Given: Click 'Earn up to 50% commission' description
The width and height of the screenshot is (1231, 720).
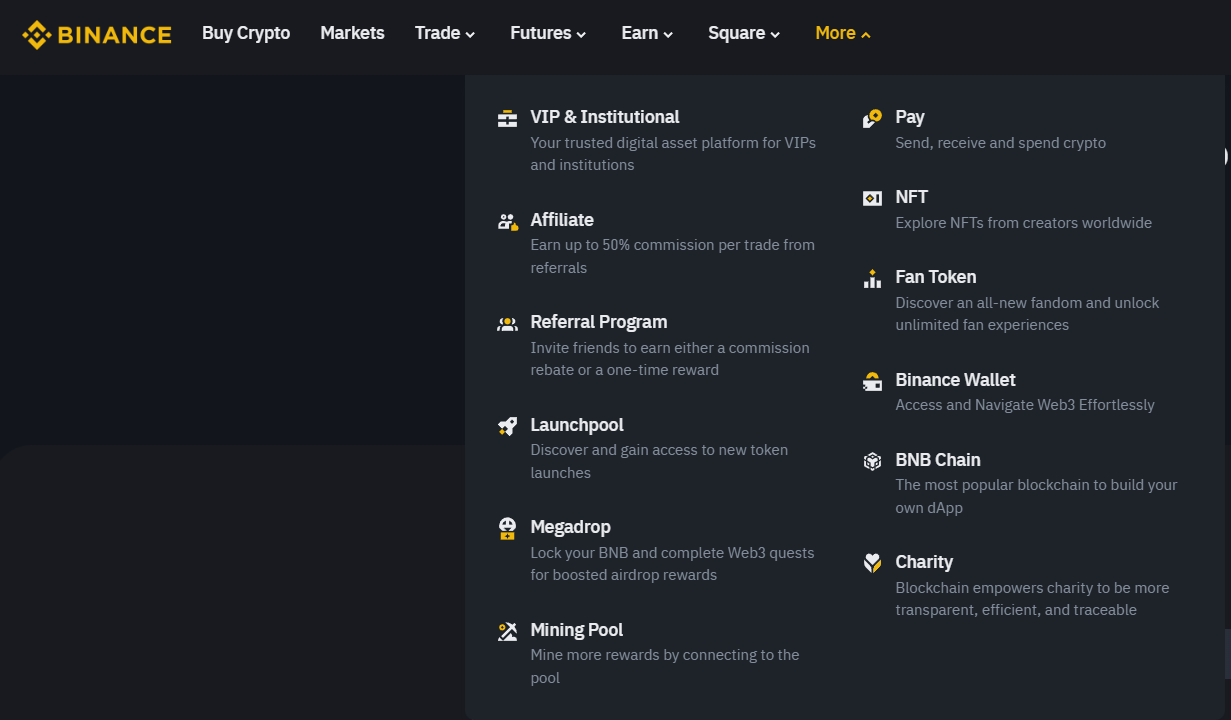Looking at the screenshot, I should pyautogui.click(x=672, y=256).
